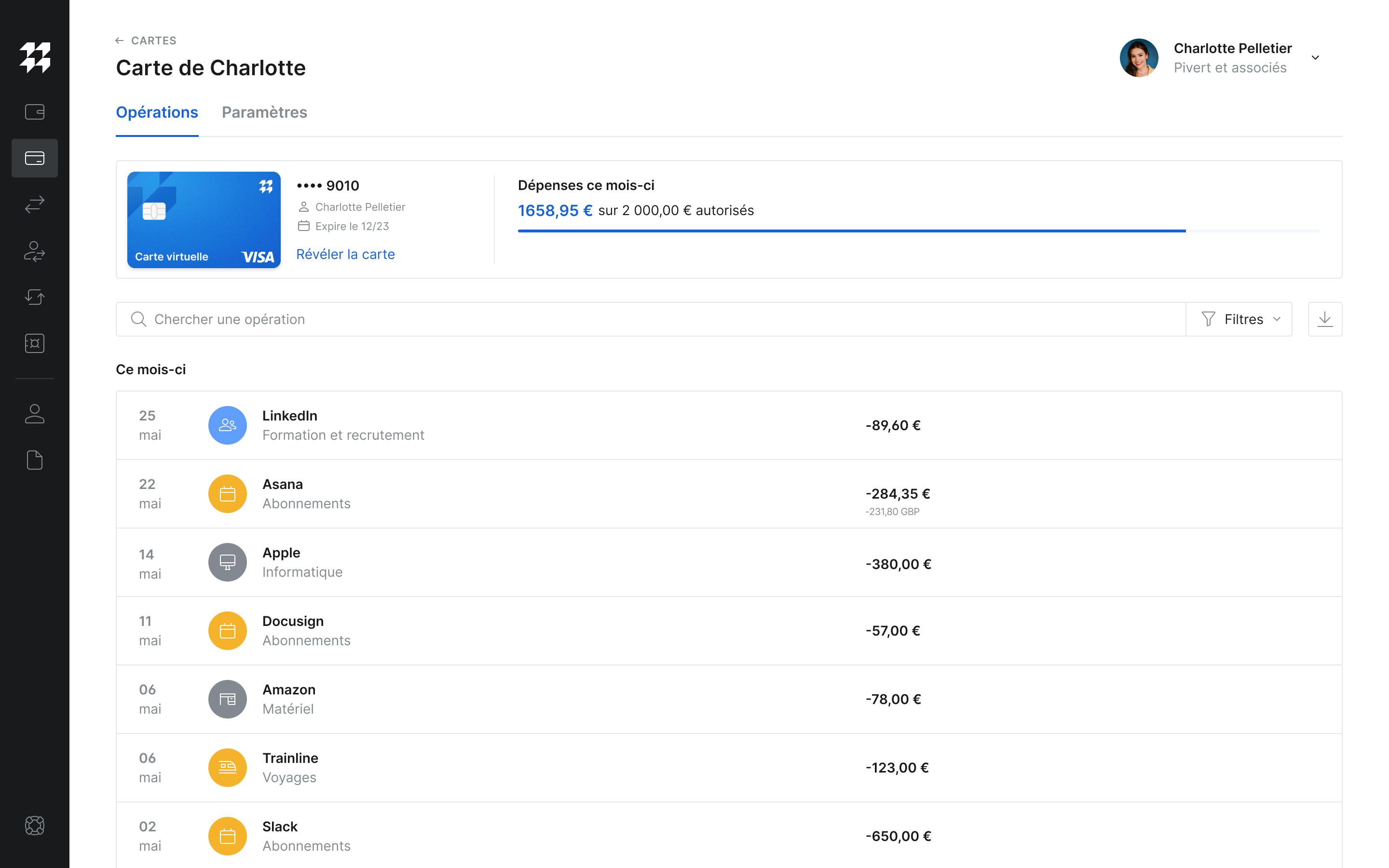Click the 25 mai date
The height and width of the screenshot is (868, 1389).
click(150, 425)
